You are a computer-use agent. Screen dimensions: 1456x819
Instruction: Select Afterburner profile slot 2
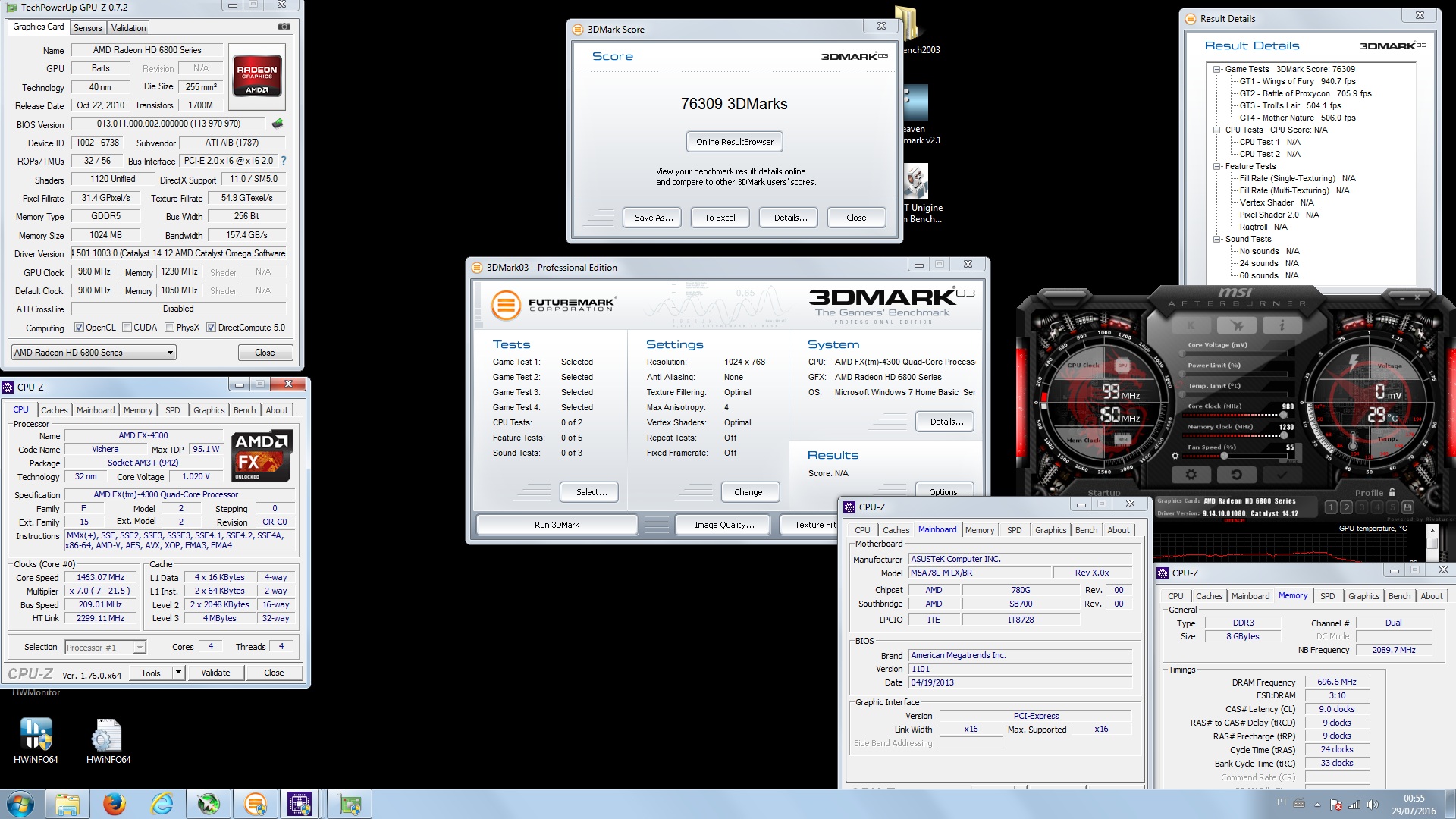[x=1346, y=507]
